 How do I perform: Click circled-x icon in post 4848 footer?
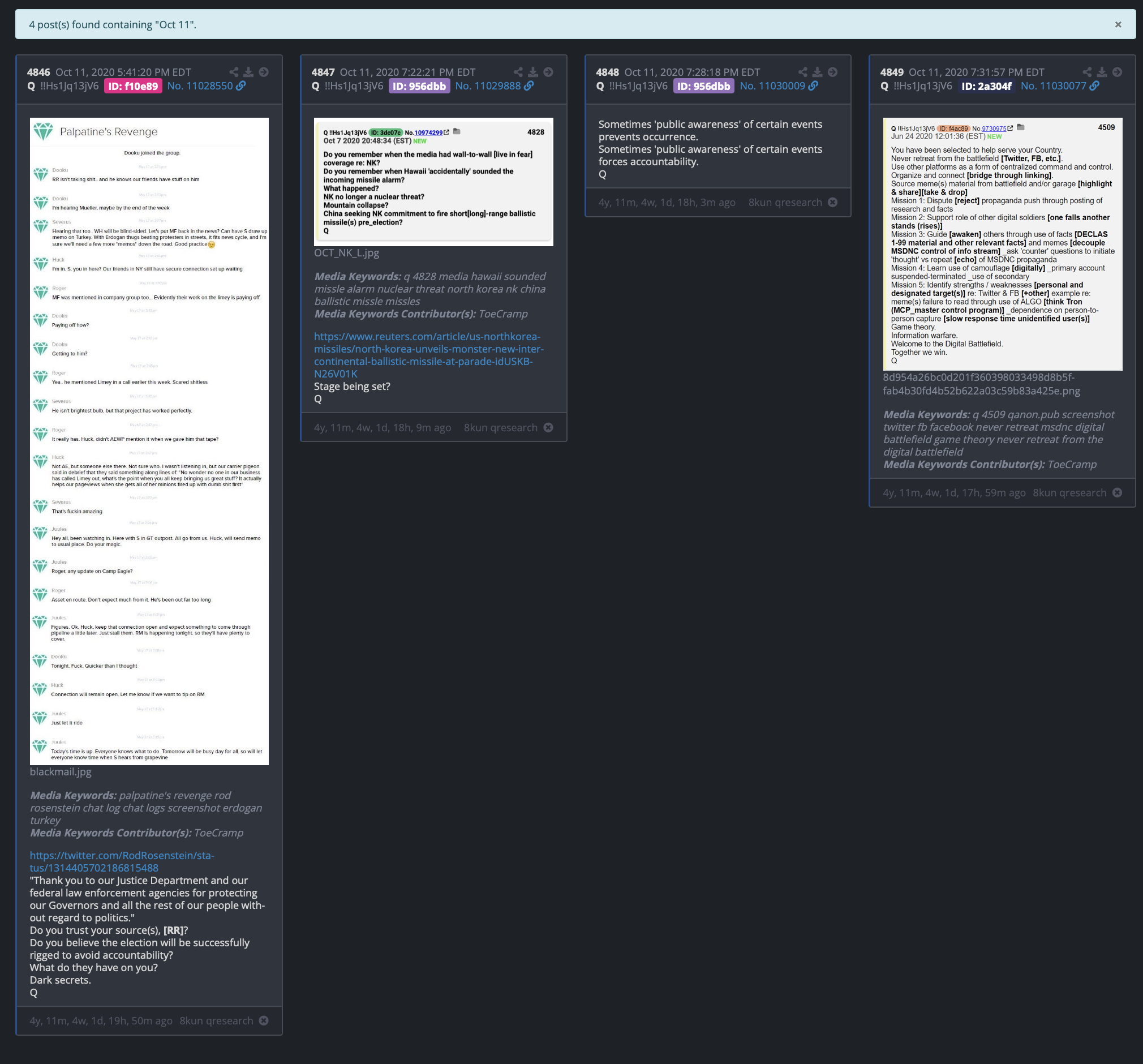click(832, 203)
